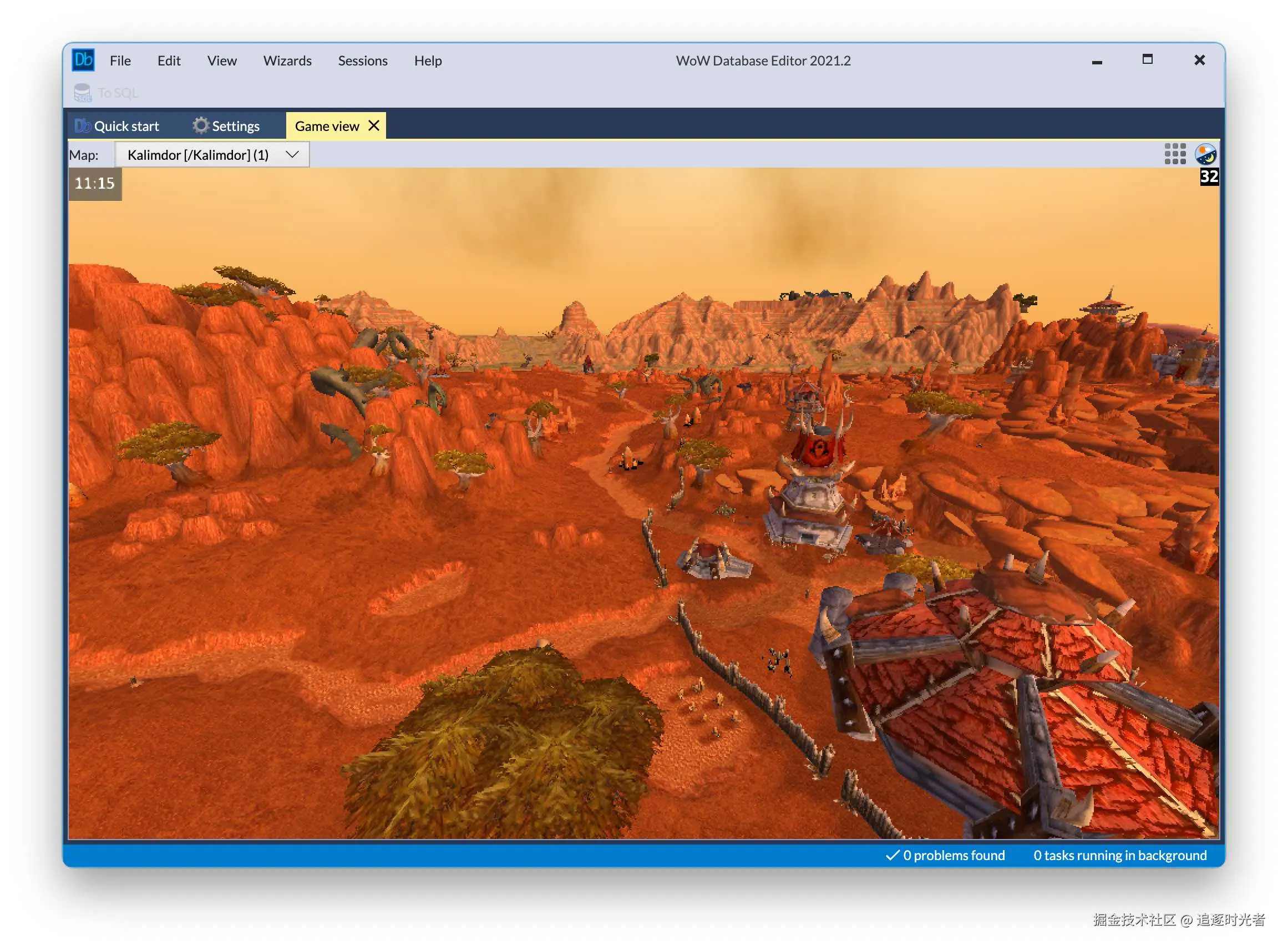Open the File menu
This screenshot has width=1288, height=950.
[x=120, y=60]
